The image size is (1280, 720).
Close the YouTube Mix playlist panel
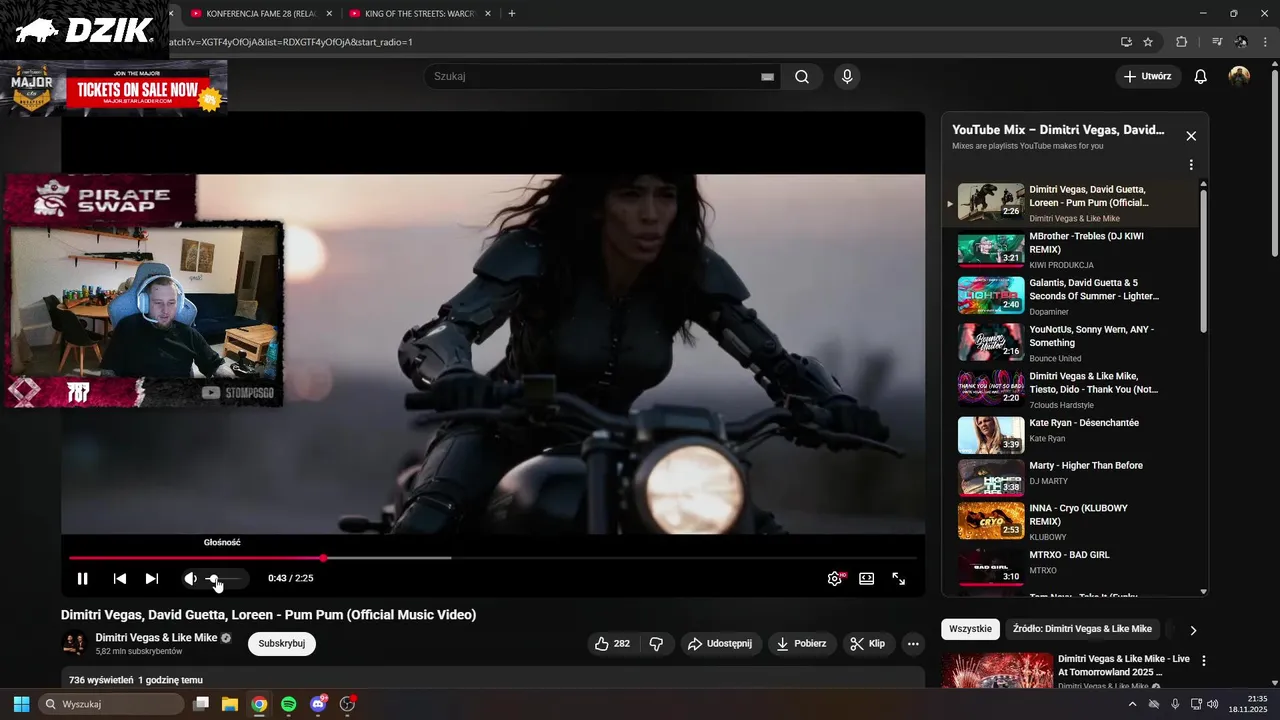[1191, 136]
